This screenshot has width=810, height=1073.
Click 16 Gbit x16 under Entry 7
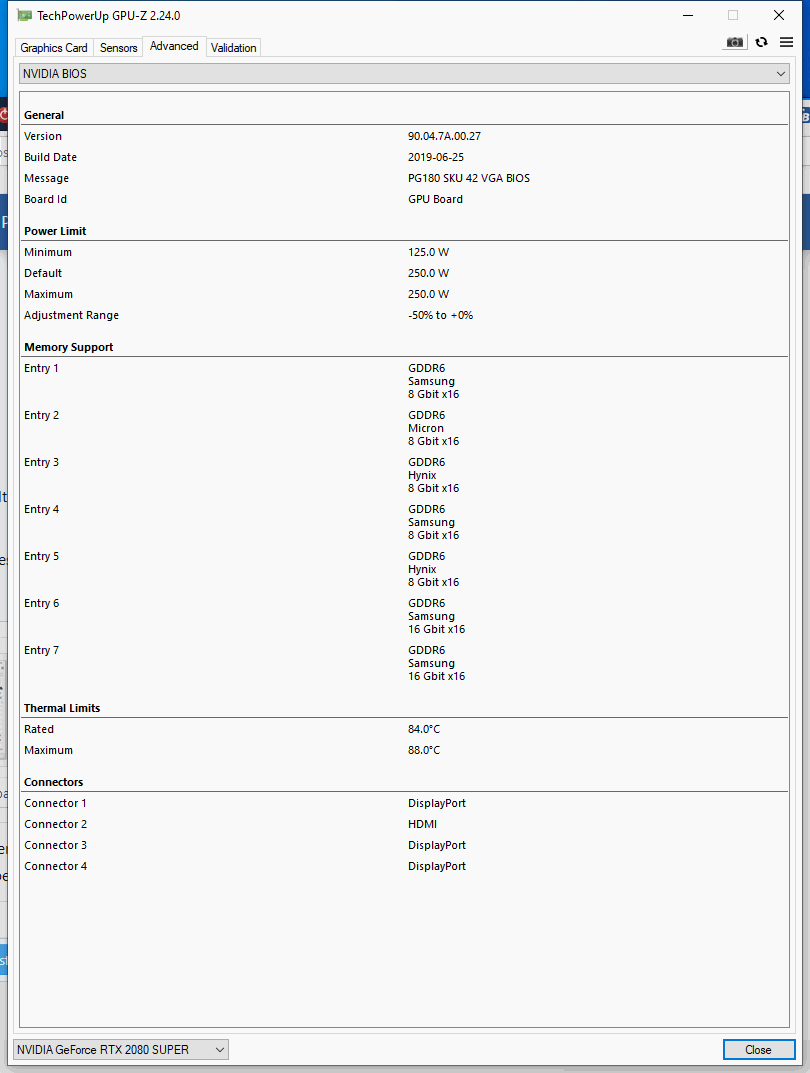pos(436,676)
